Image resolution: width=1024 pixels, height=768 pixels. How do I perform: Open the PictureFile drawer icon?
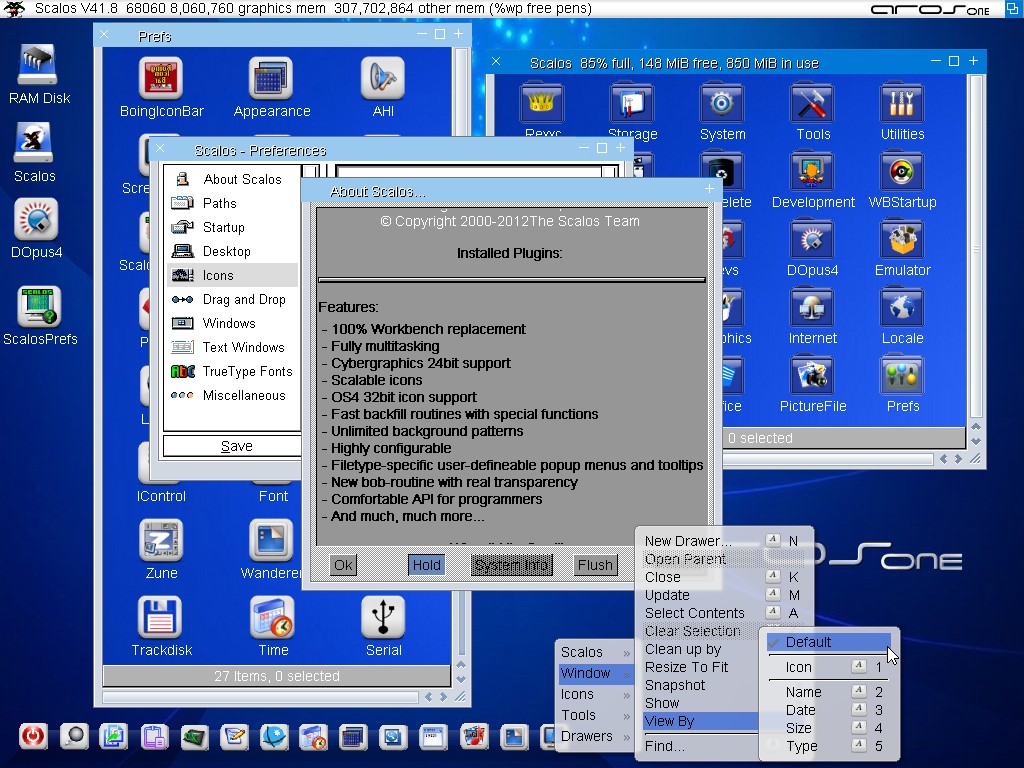[x=812, y=377]
